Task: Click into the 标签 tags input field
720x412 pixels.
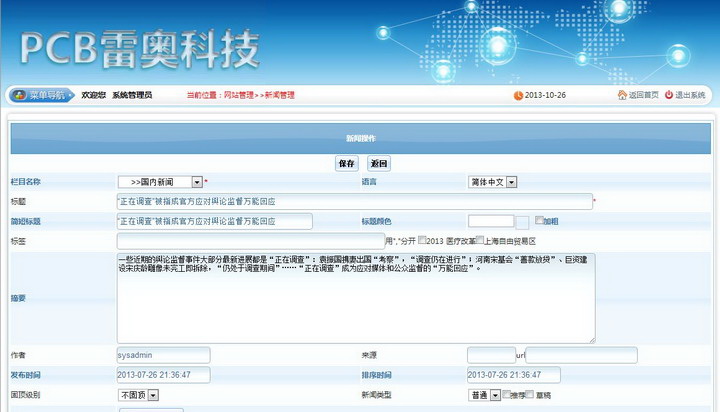Action: pos(251,241)
